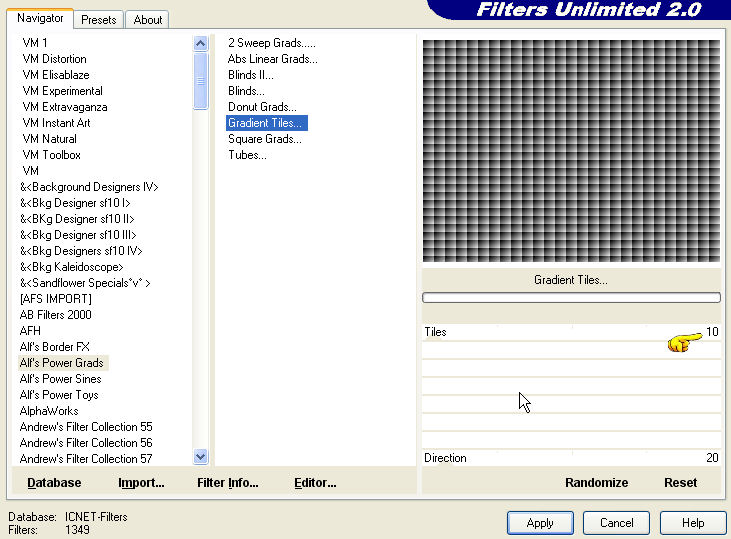The image size is (731, 539).
Task: Select VM Elisablaze category
Action: [56, 75]
